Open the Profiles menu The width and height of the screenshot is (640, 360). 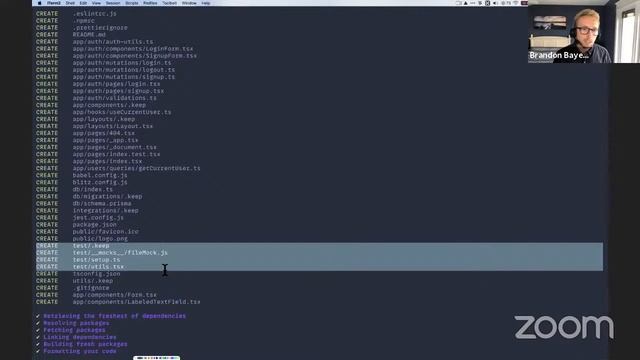coord(150,3)
